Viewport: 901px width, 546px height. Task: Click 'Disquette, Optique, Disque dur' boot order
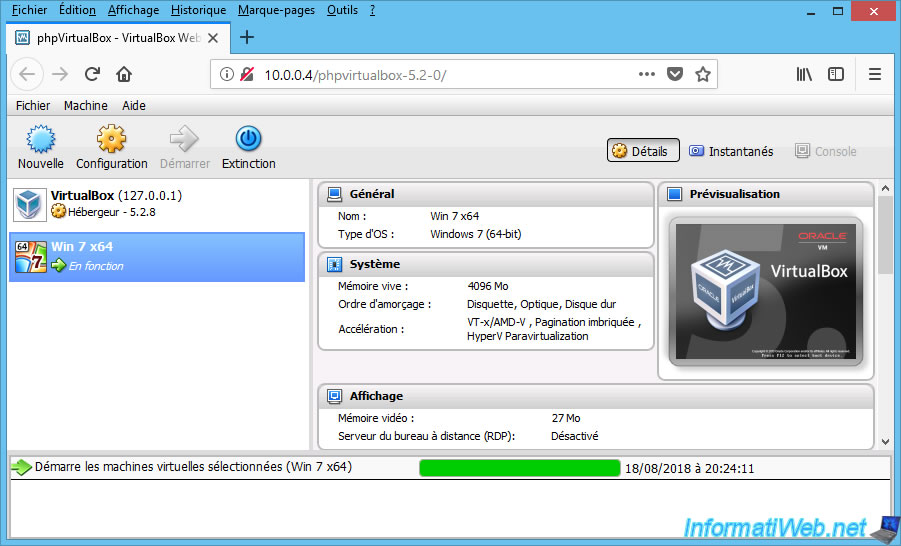coord(541,304)
